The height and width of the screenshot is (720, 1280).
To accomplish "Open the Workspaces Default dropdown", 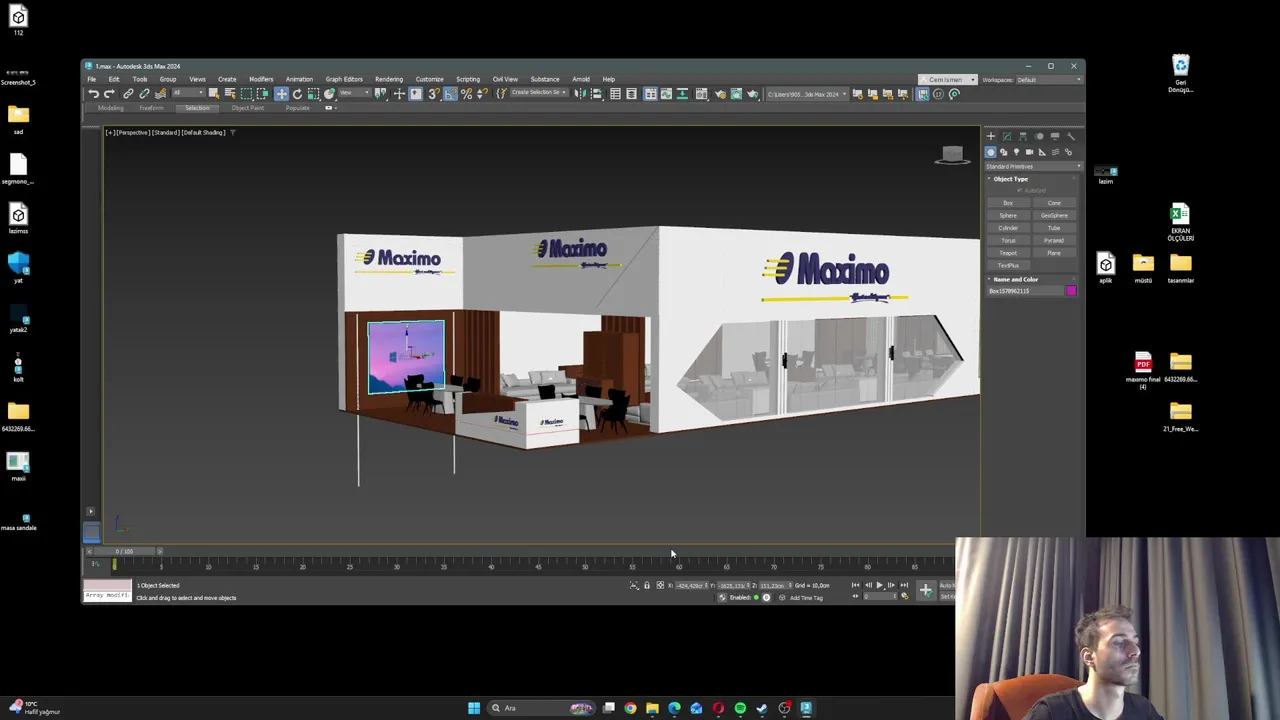I will [1048, 80].
